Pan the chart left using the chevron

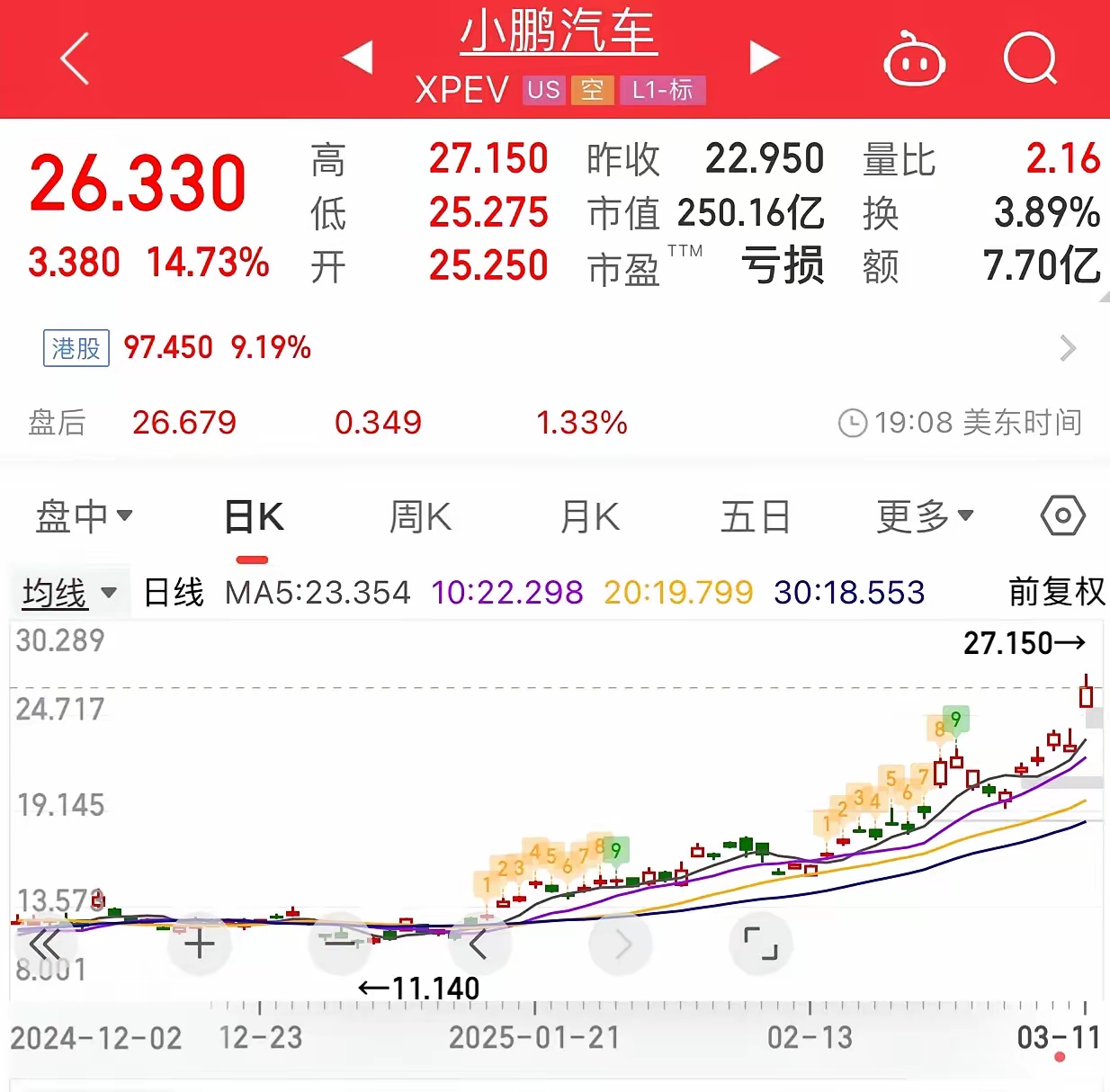(479, 944)
